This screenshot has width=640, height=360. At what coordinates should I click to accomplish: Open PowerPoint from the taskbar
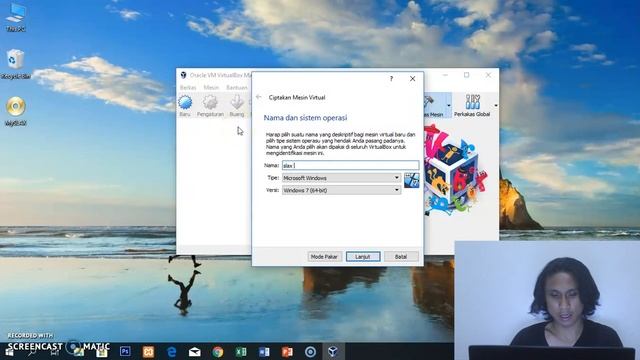click(287, 351)
